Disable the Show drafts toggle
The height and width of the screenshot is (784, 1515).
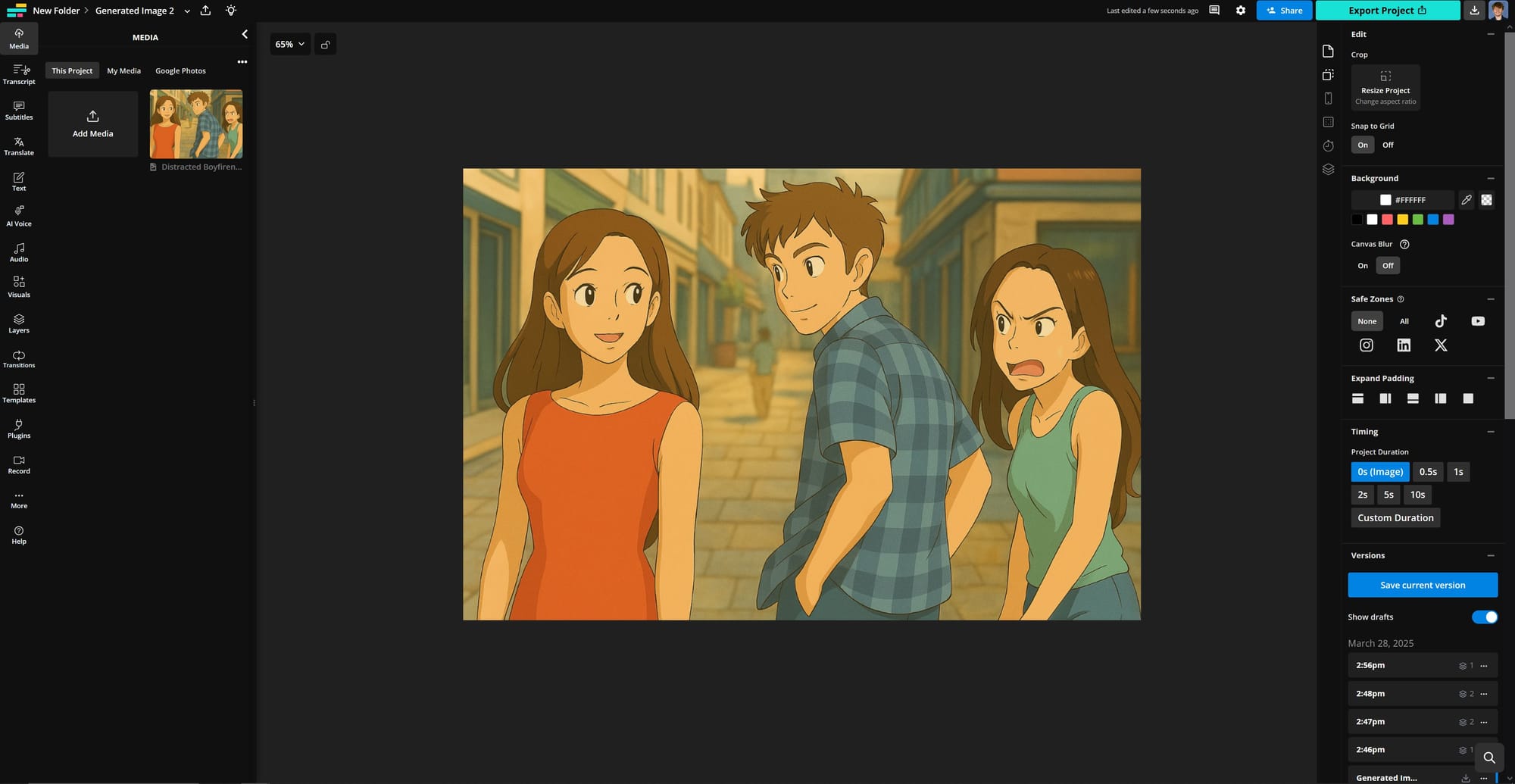pyautogui.click(x=1483, y=617)
